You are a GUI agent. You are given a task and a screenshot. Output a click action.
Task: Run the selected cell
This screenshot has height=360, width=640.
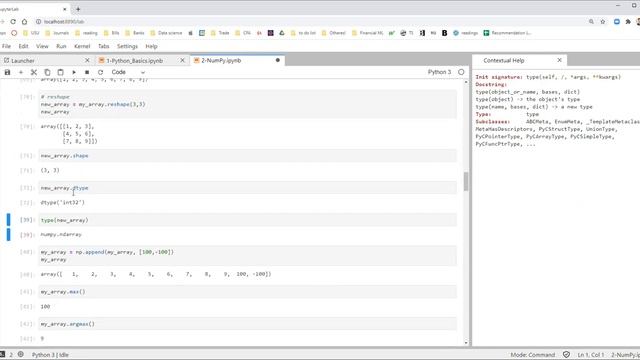point(74,72)
